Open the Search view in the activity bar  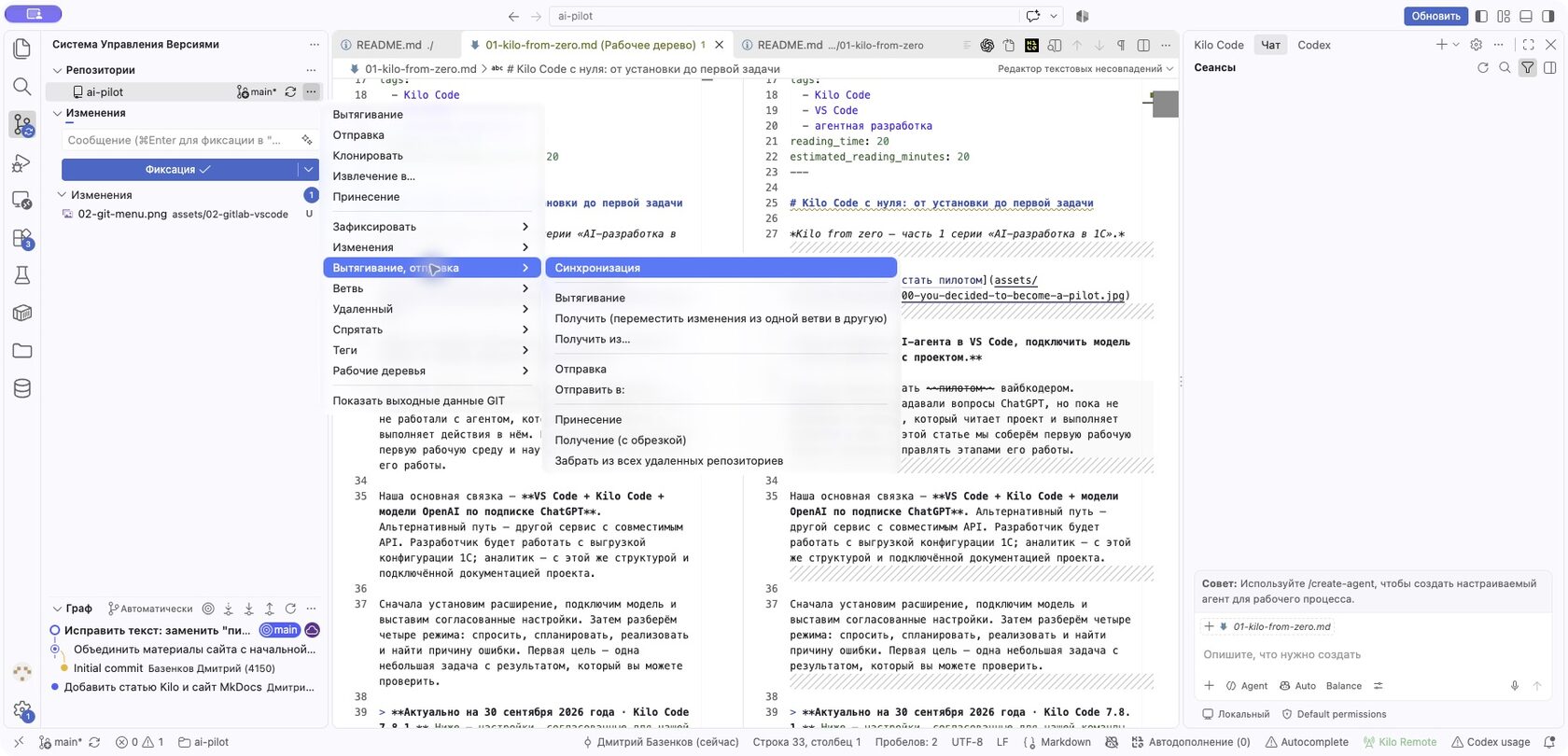coord(22,87)
